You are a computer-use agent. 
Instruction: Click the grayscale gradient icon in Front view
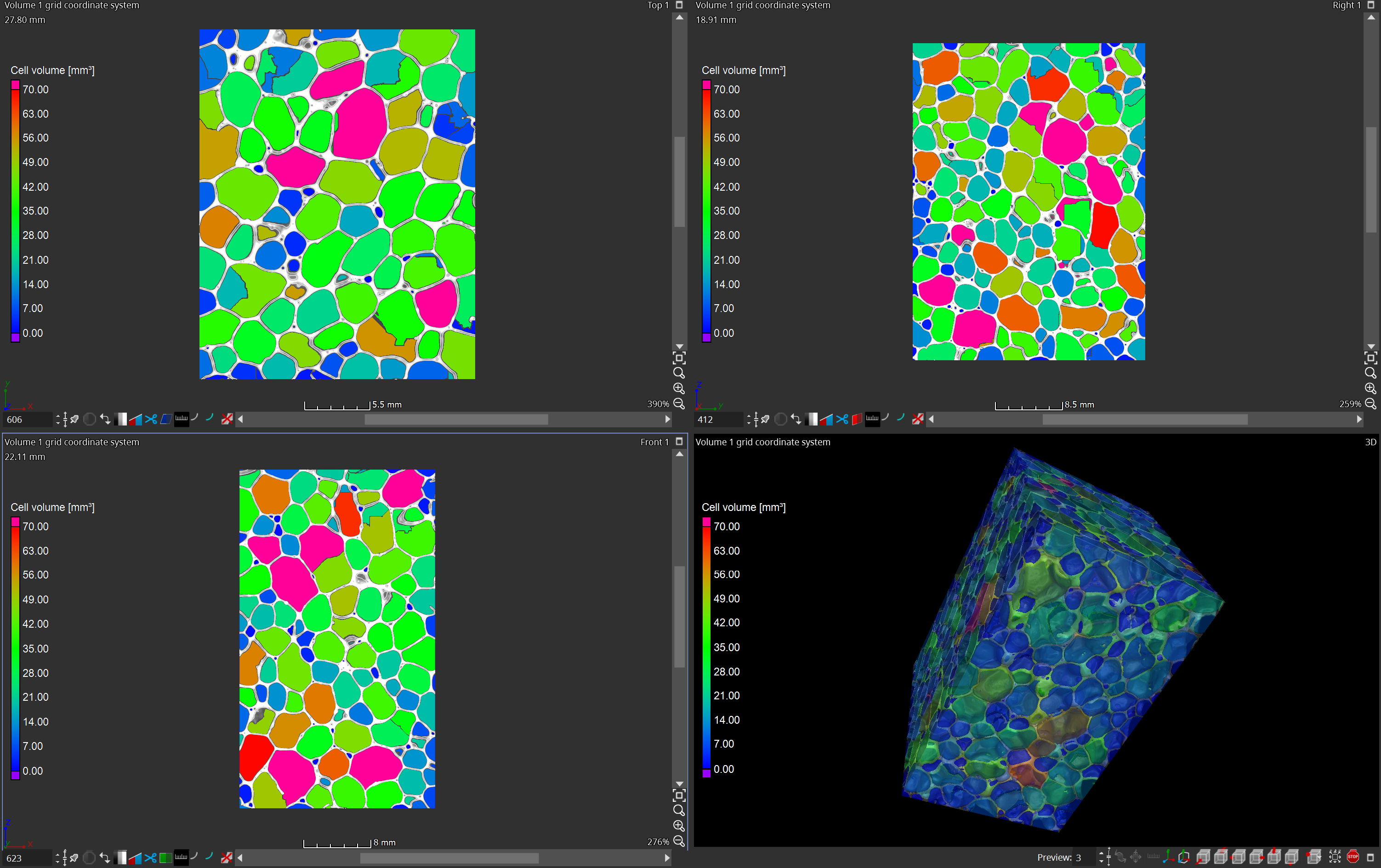click(x=120, y=858)
